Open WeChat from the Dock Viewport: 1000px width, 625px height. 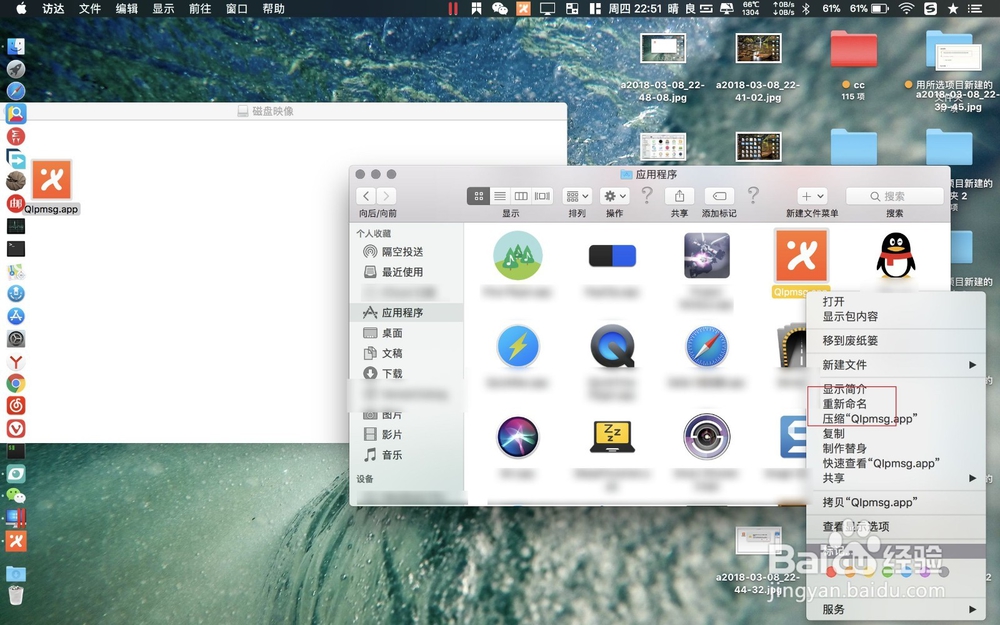point(16,496)
